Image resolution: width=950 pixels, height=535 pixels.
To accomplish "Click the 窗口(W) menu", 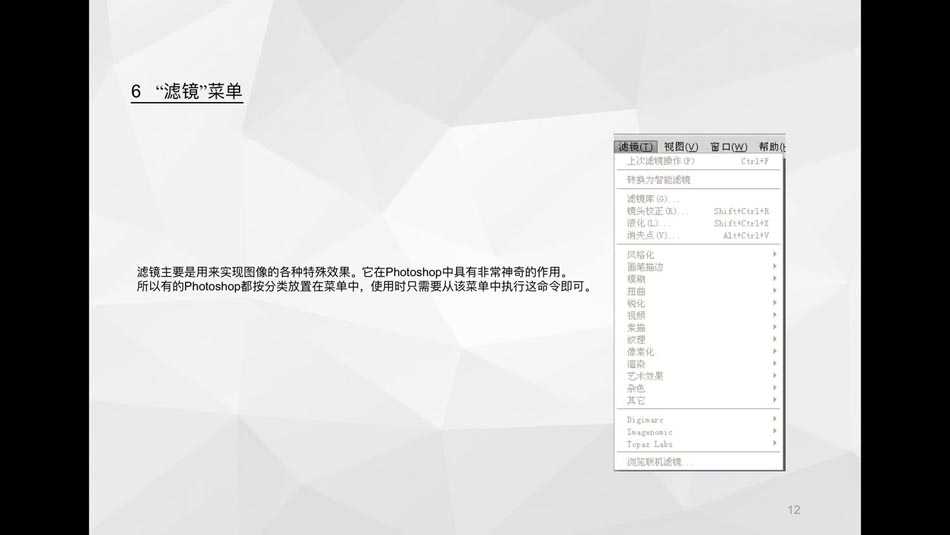I will [728, 147].
